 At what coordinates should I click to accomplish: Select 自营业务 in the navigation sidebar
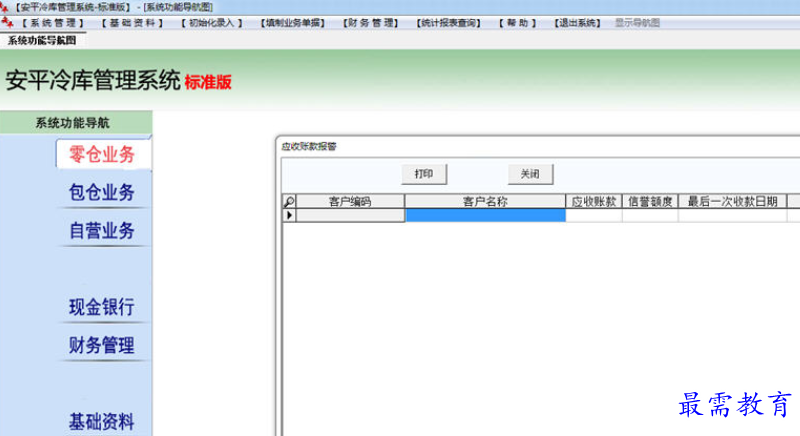[102, 230]
